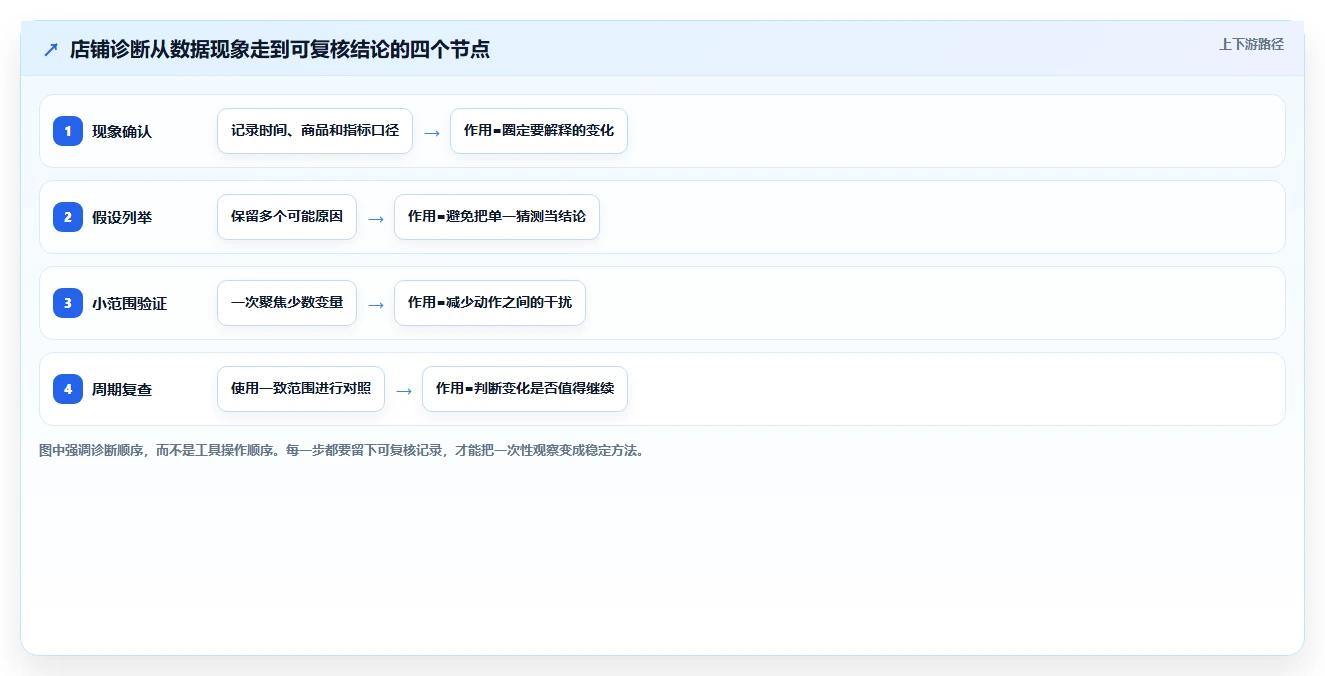Click the 一次聚焦少数变量 box
This screenshot has height=676, width=1325.
pos(287,303)
